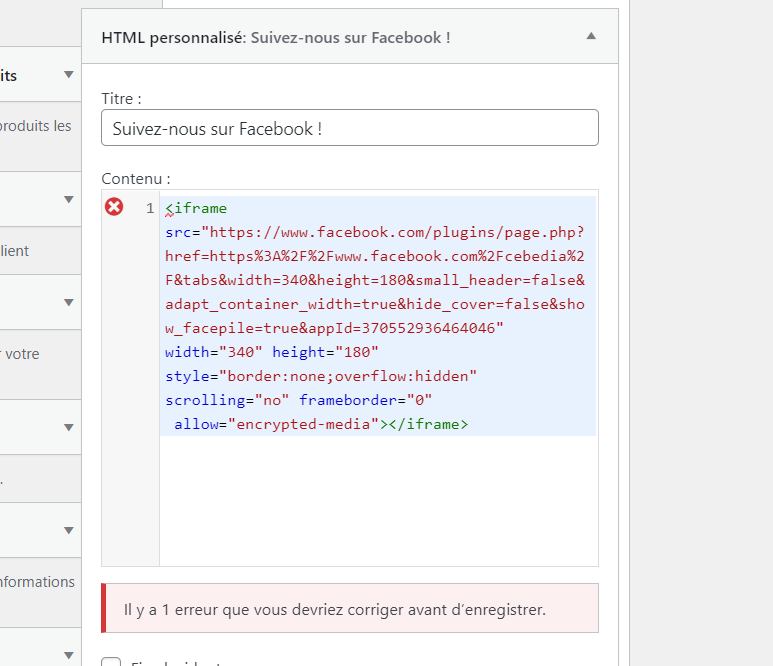Click the height="180" attribute

[325, 352]
